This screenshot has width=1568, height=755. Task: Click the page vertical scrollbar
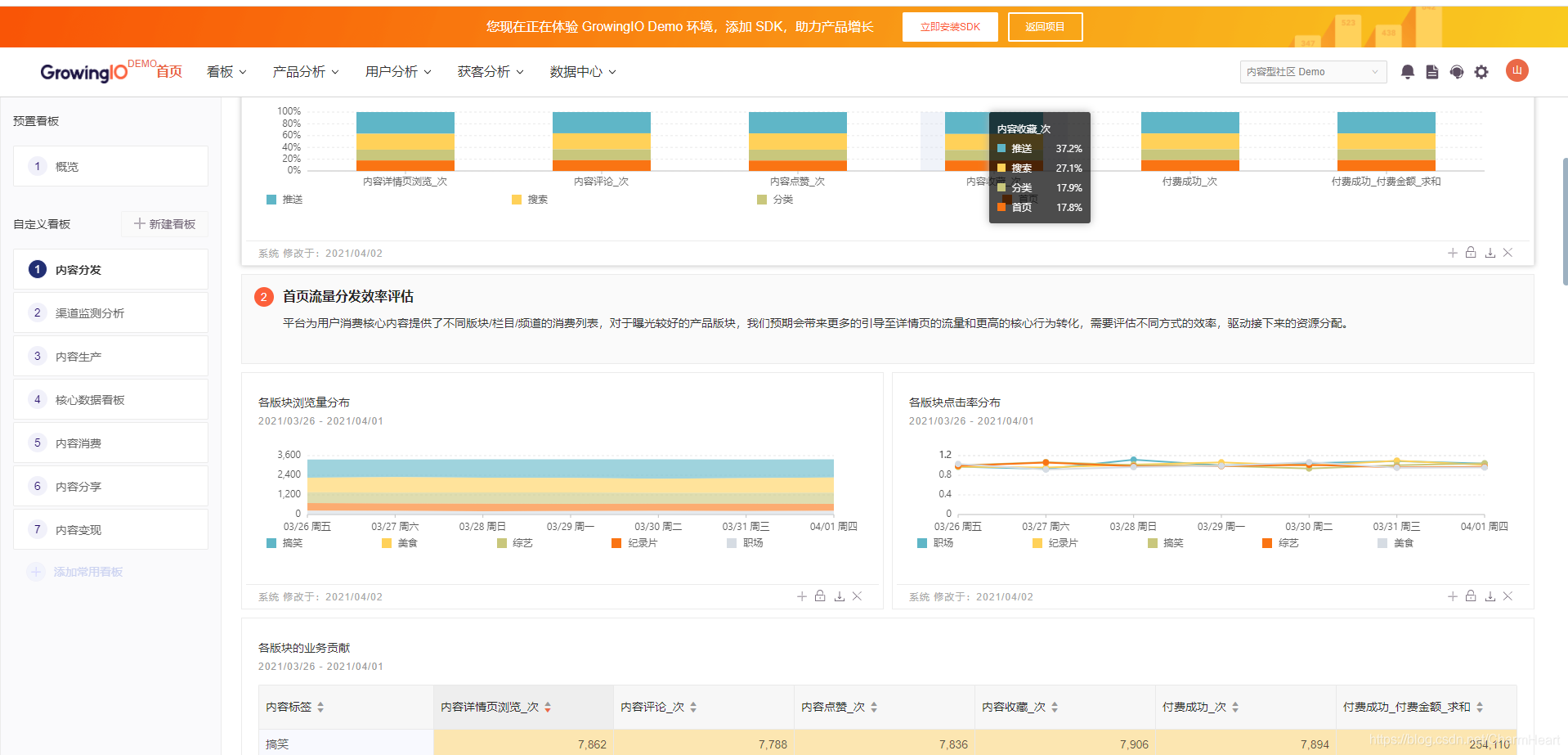(1565, 221)
